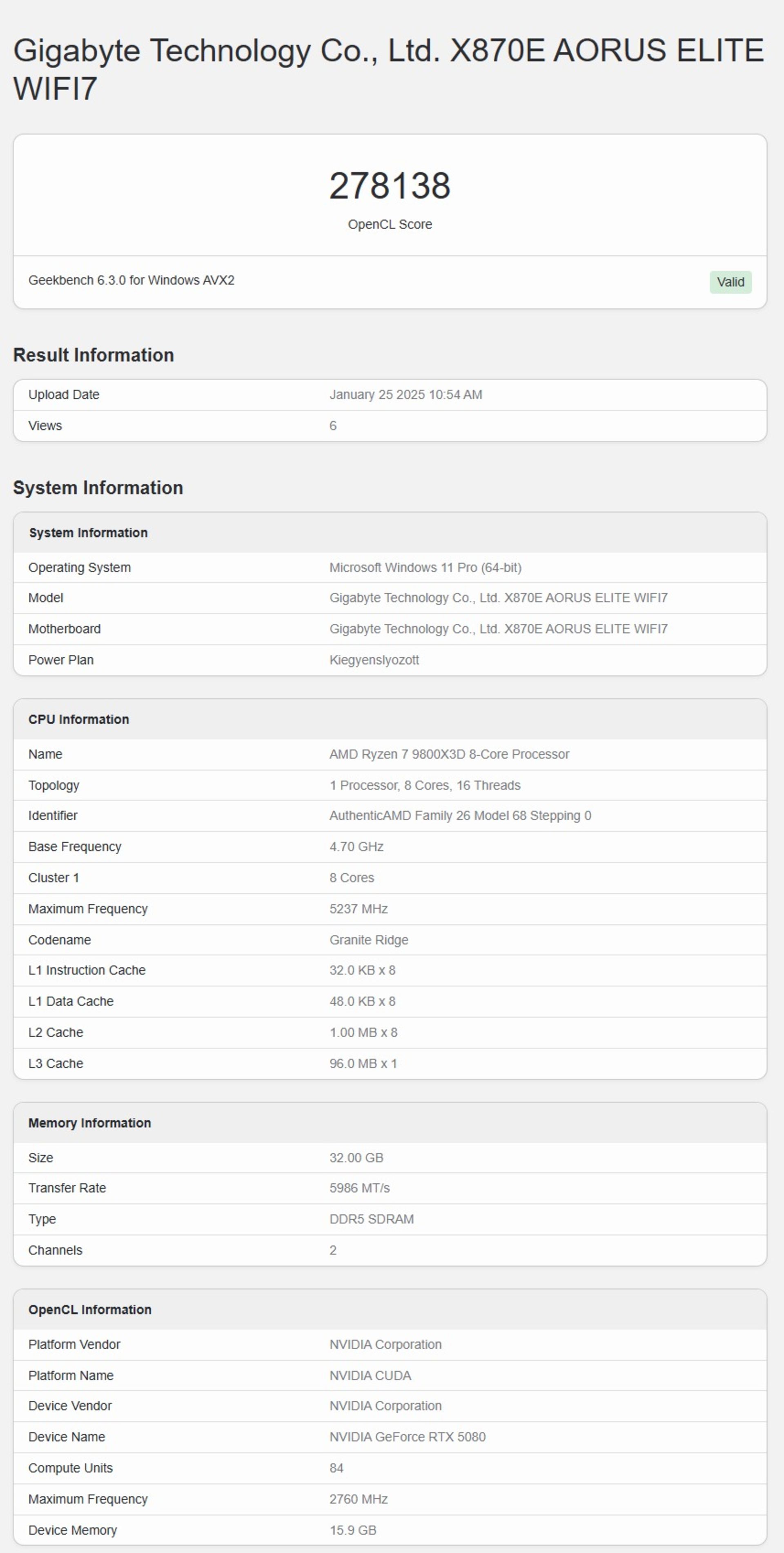Image resolution: width=784 pixels, height=1553 pixels.
Task: Click the 278138 OpenCL score number
Action: 389,185
